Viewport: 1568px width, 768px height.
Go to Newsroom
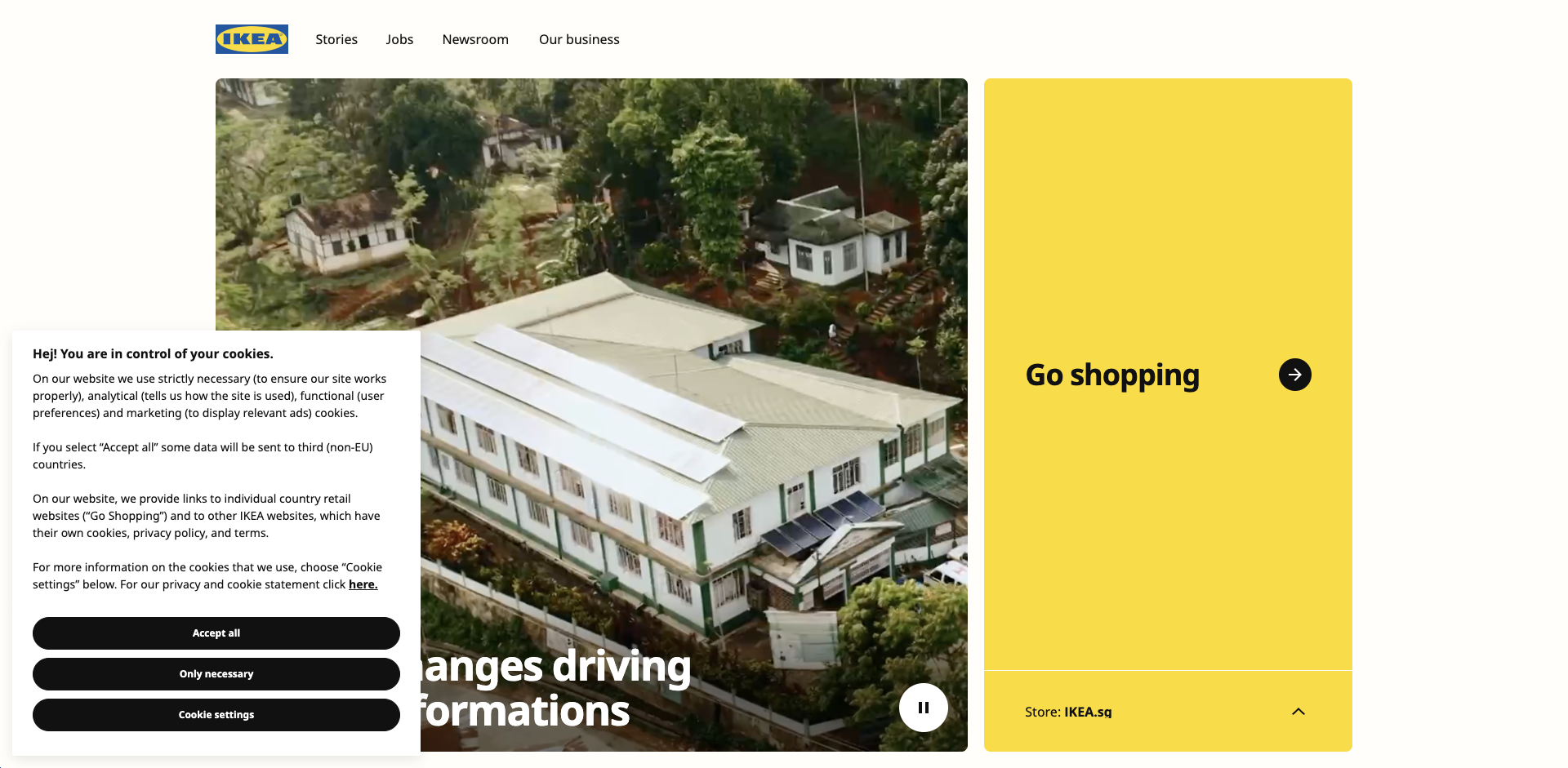click(x=475, y=39)
